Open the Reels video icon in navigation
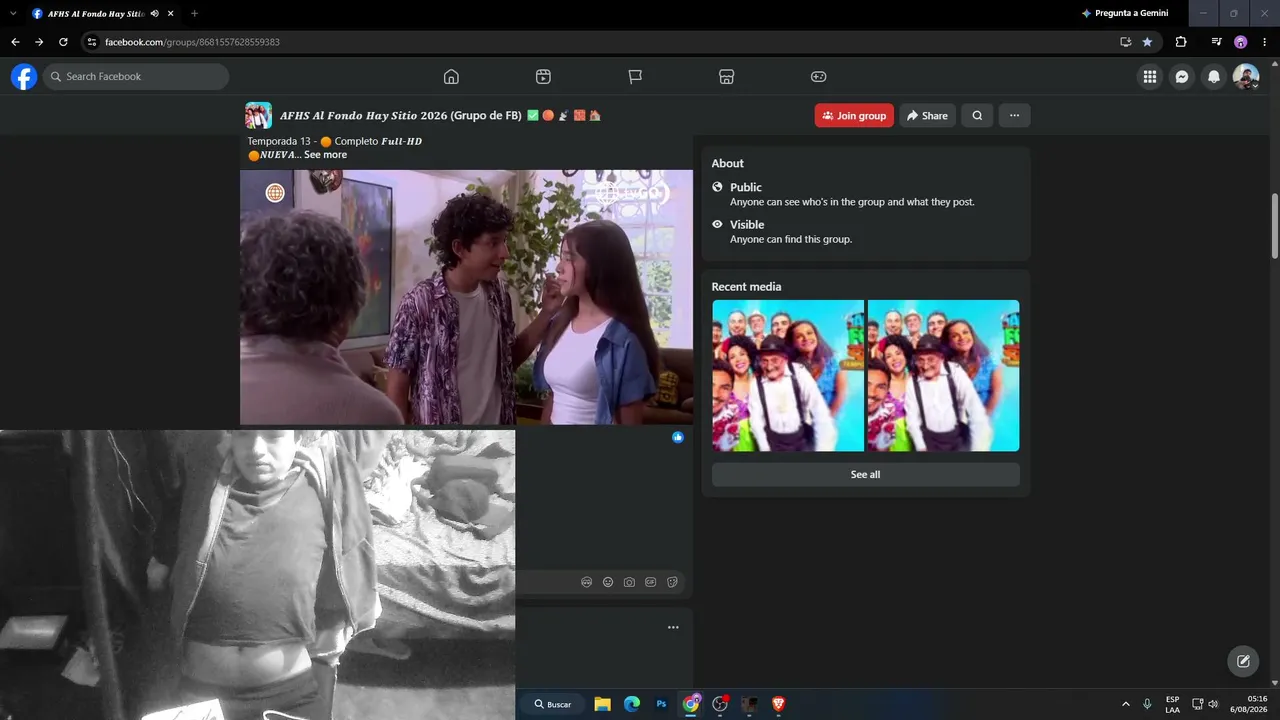Viewport: 1280px width, 720px height. 543,77
